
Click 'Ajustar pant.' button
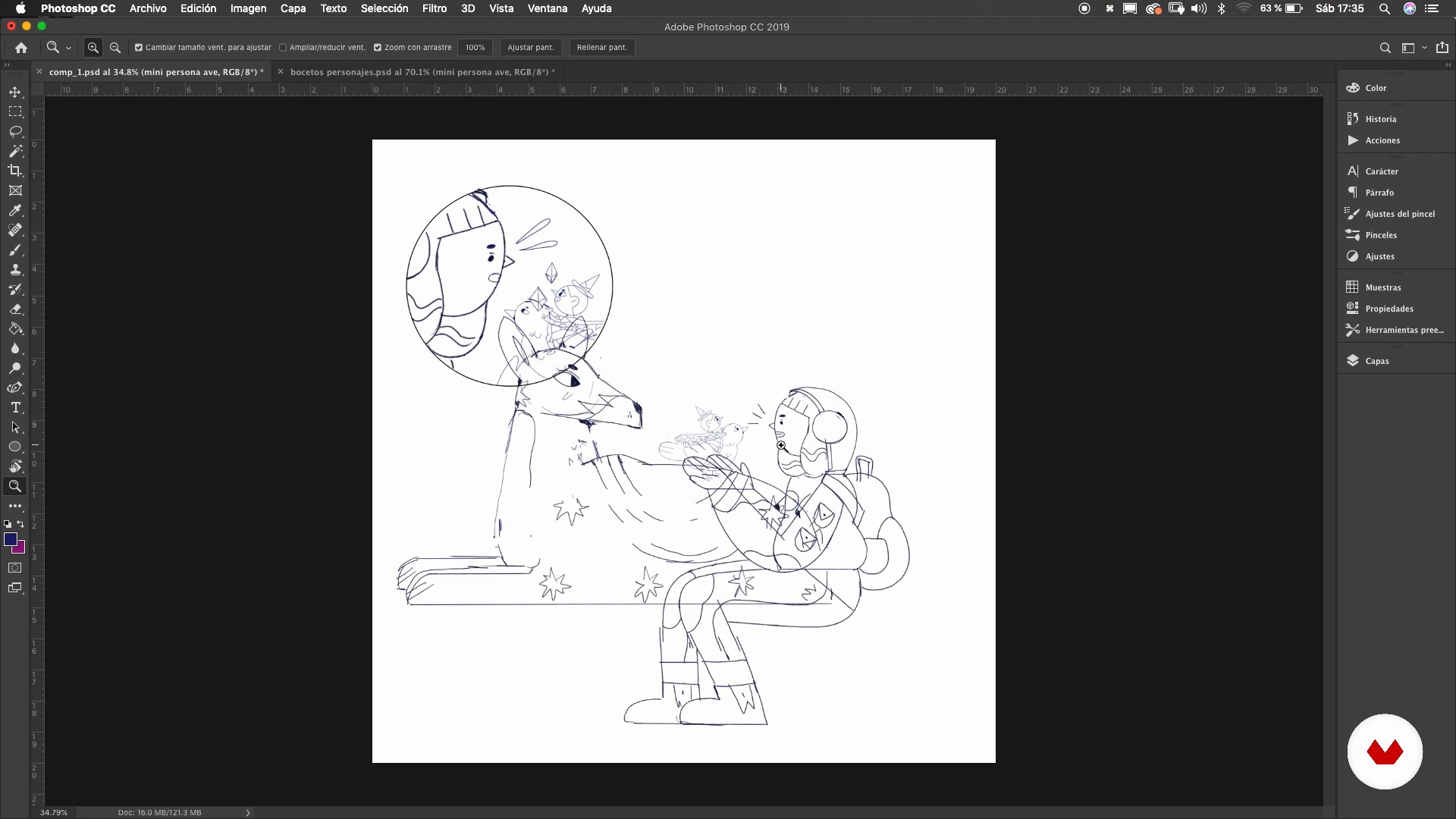531,47
